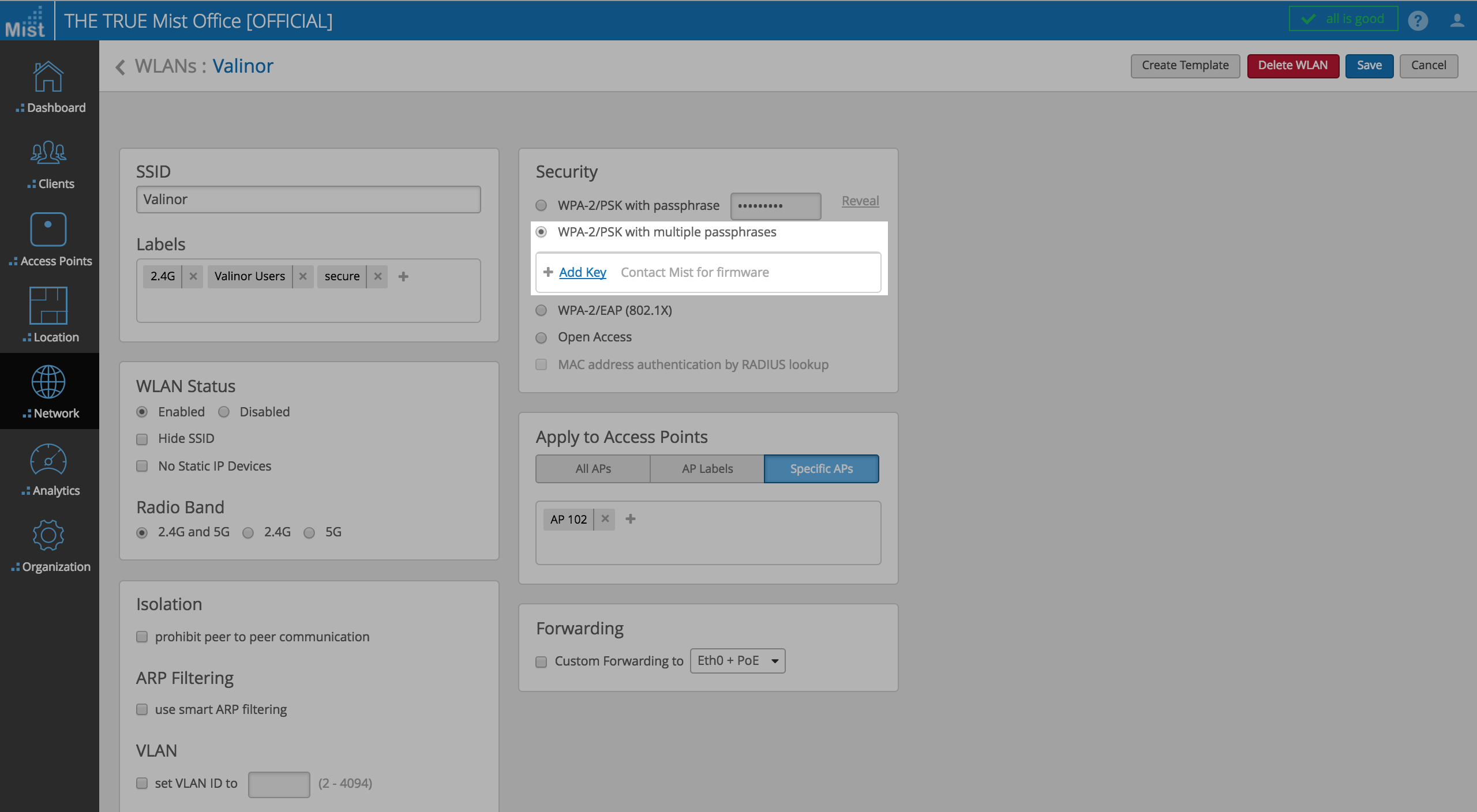This screenshot has width=1477, height=812.
Task: Open the user account icon
Action: coord(1457,21)
